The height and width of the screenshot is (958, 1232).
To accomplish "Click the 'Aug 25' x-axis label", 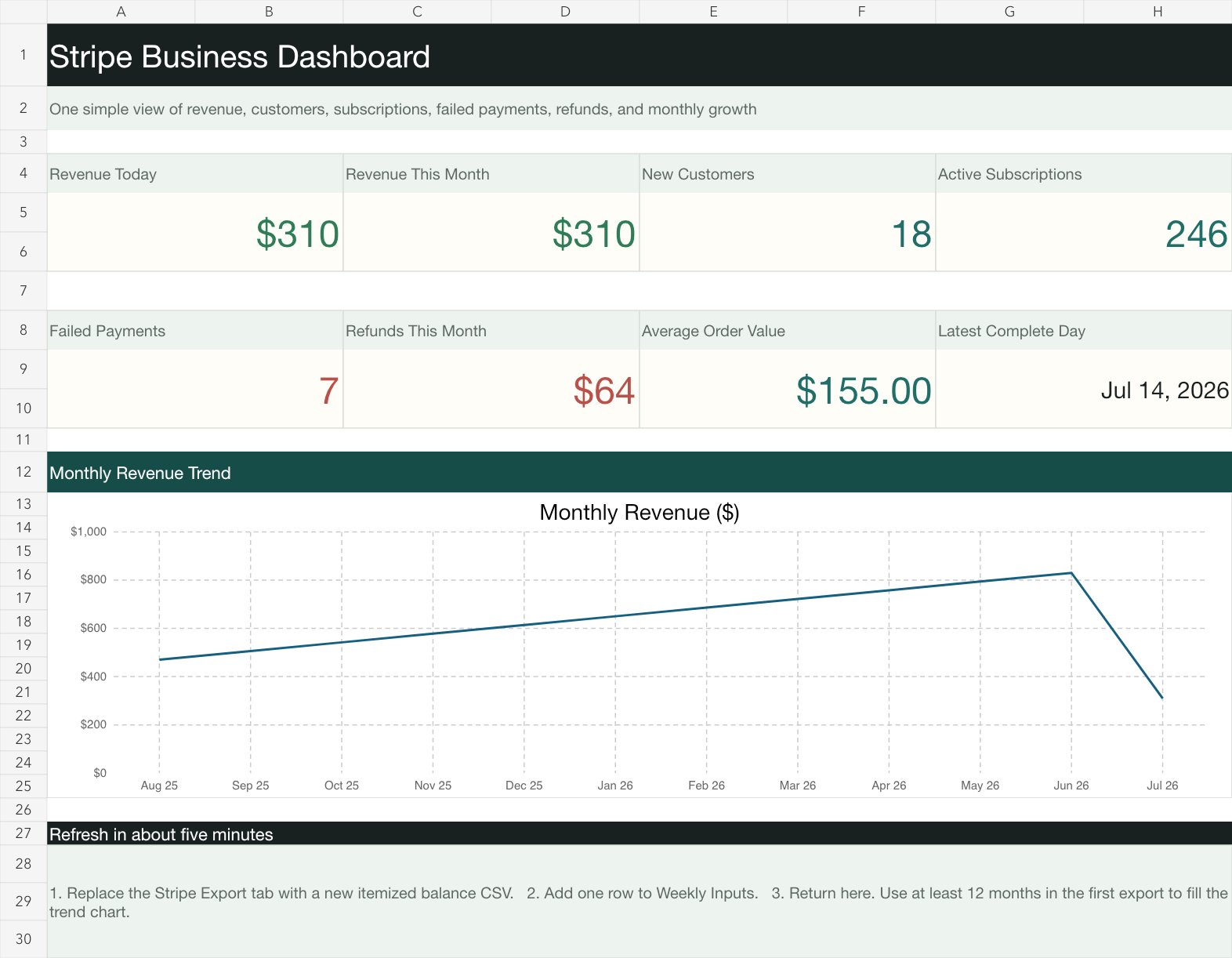I will [x=159, y=786].
